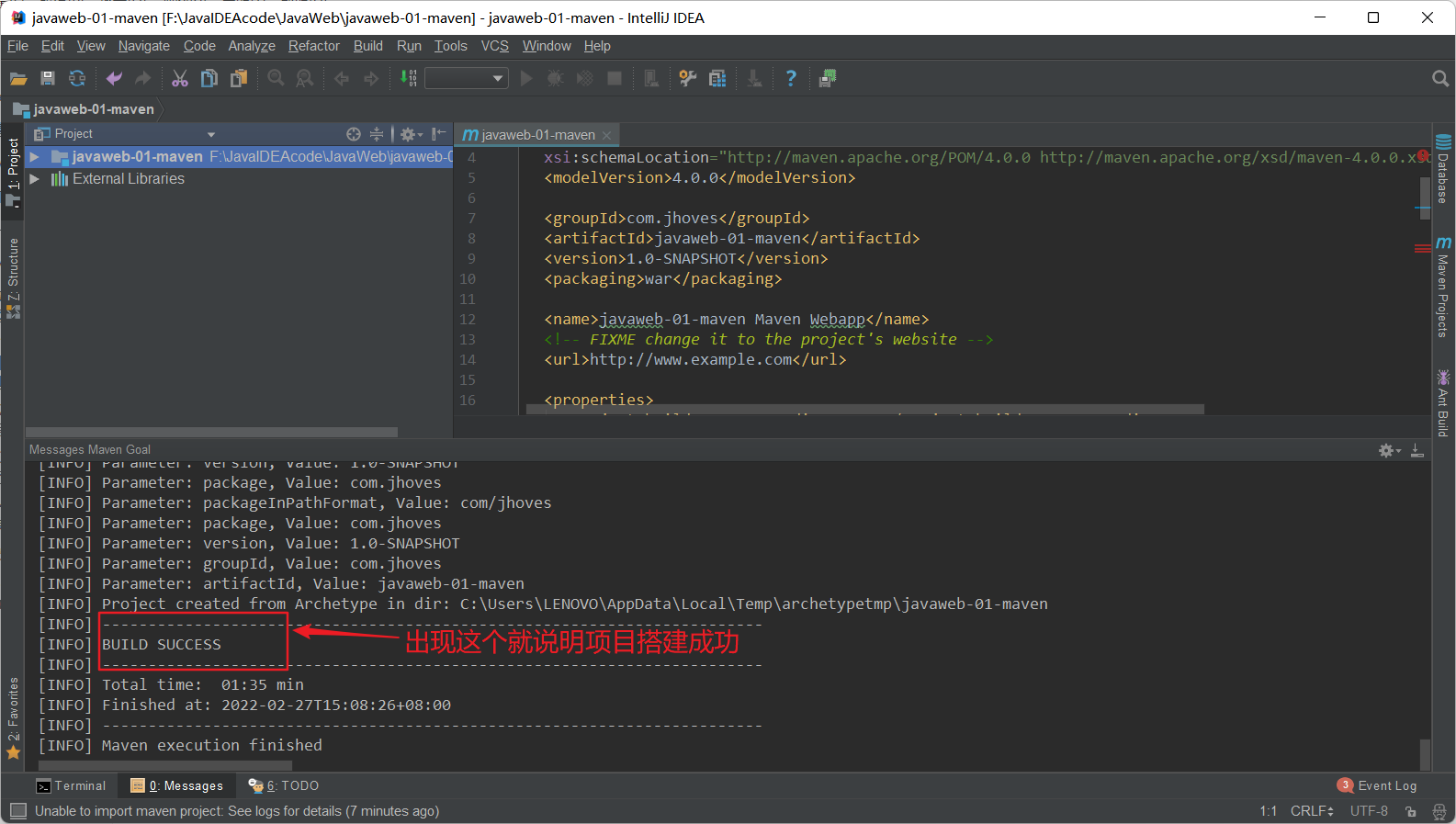Screen dimensions: 1456x824
Task: Click the Messages output vertical scrollbar
Action: pos(1425,754)
